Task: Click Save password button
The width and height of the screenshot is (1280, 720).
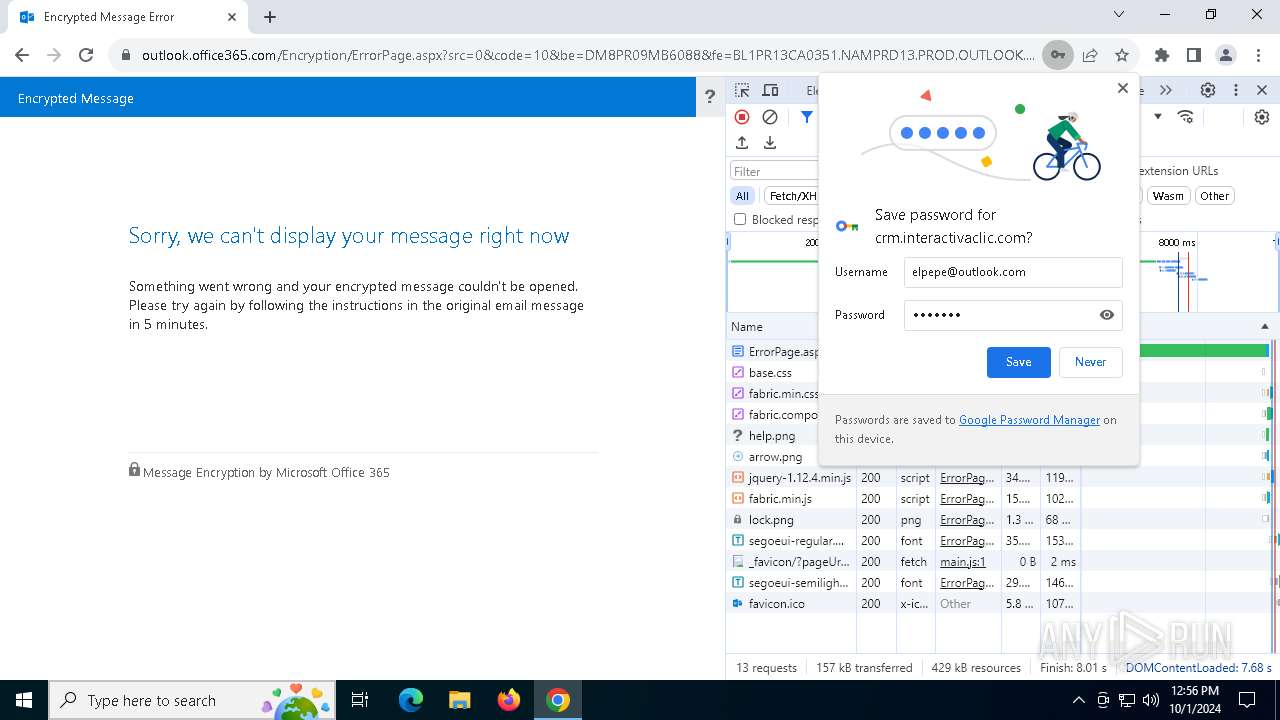Action: (1018, 362)
